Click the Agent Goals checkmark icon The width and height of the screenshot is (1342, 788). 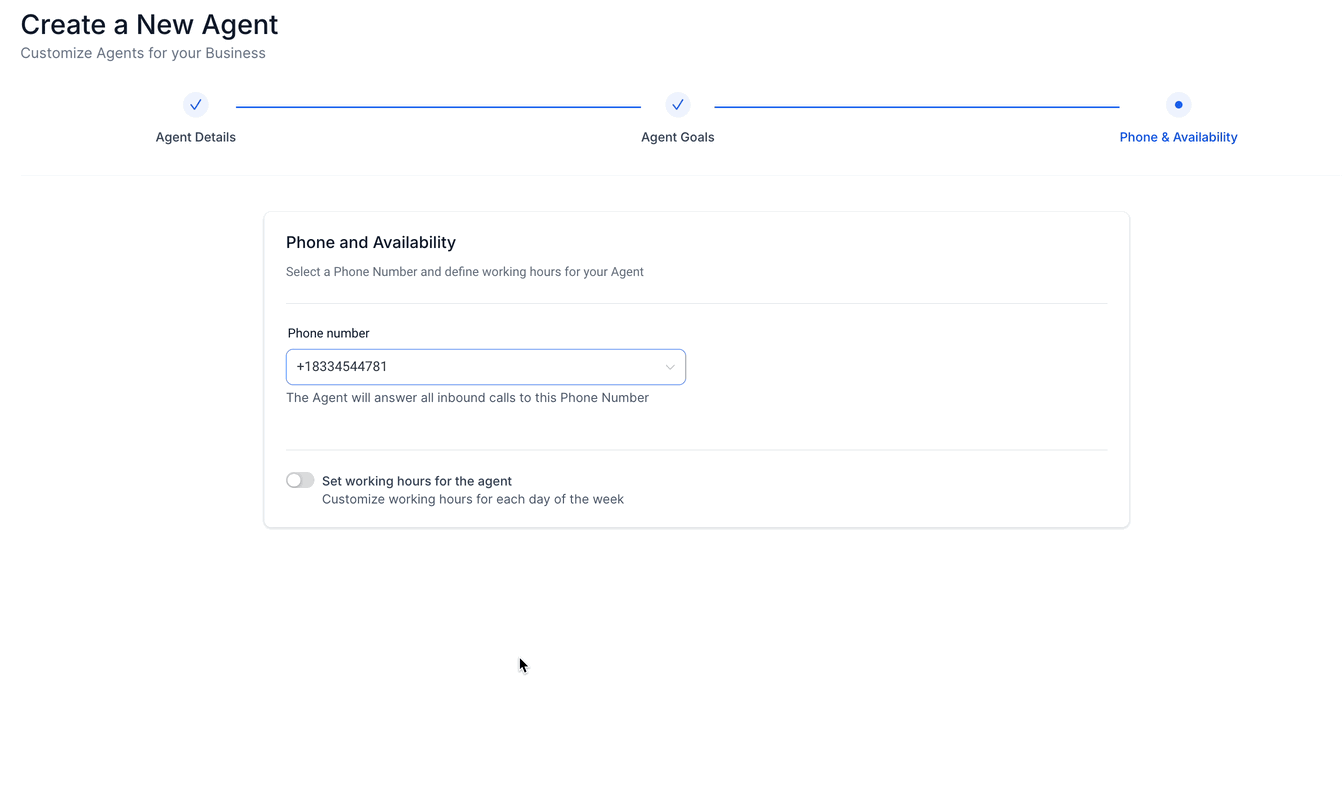click(678, 104)
